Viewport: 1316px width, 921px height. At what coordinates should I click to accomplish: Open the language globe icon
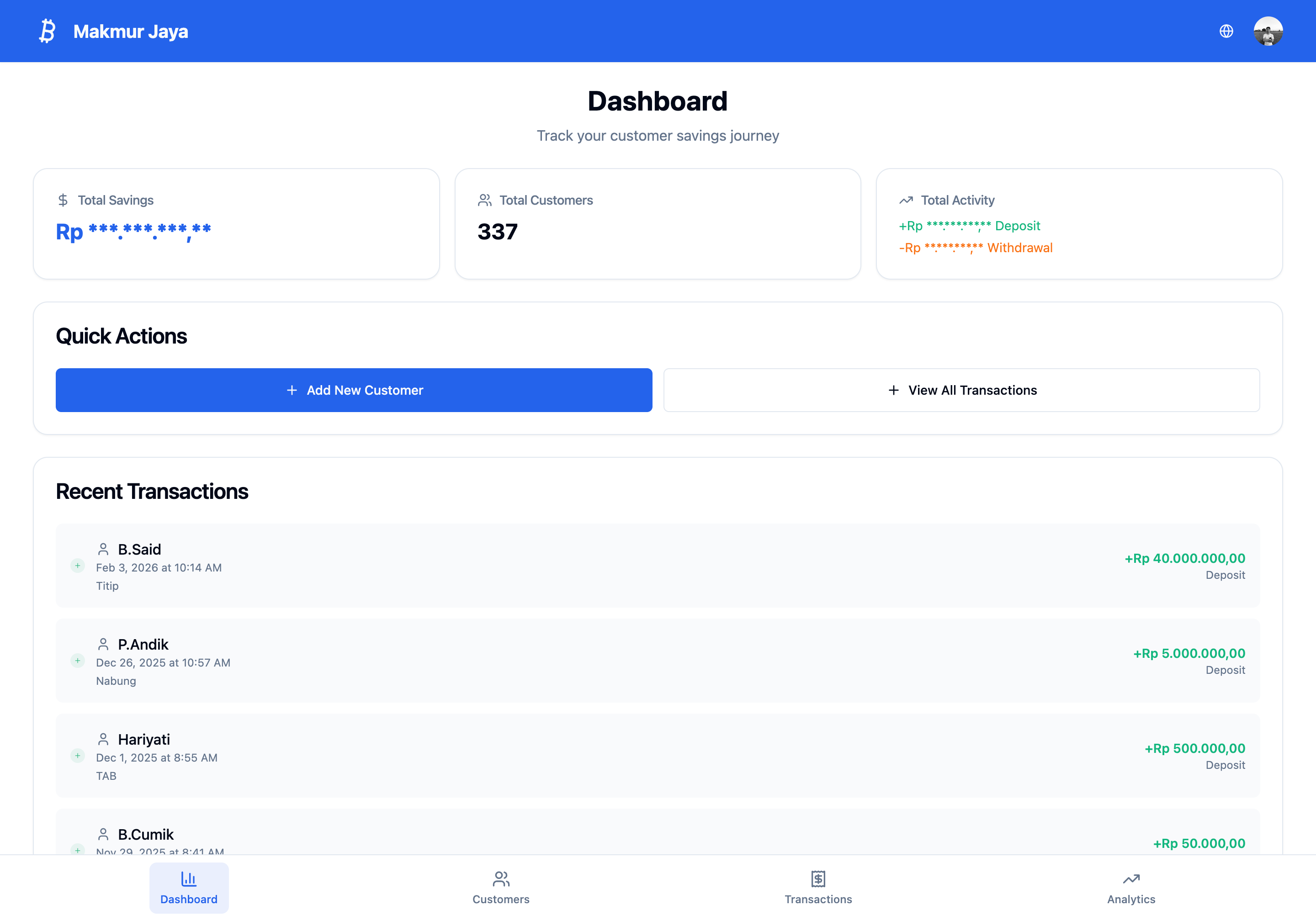pos(1226,31)
